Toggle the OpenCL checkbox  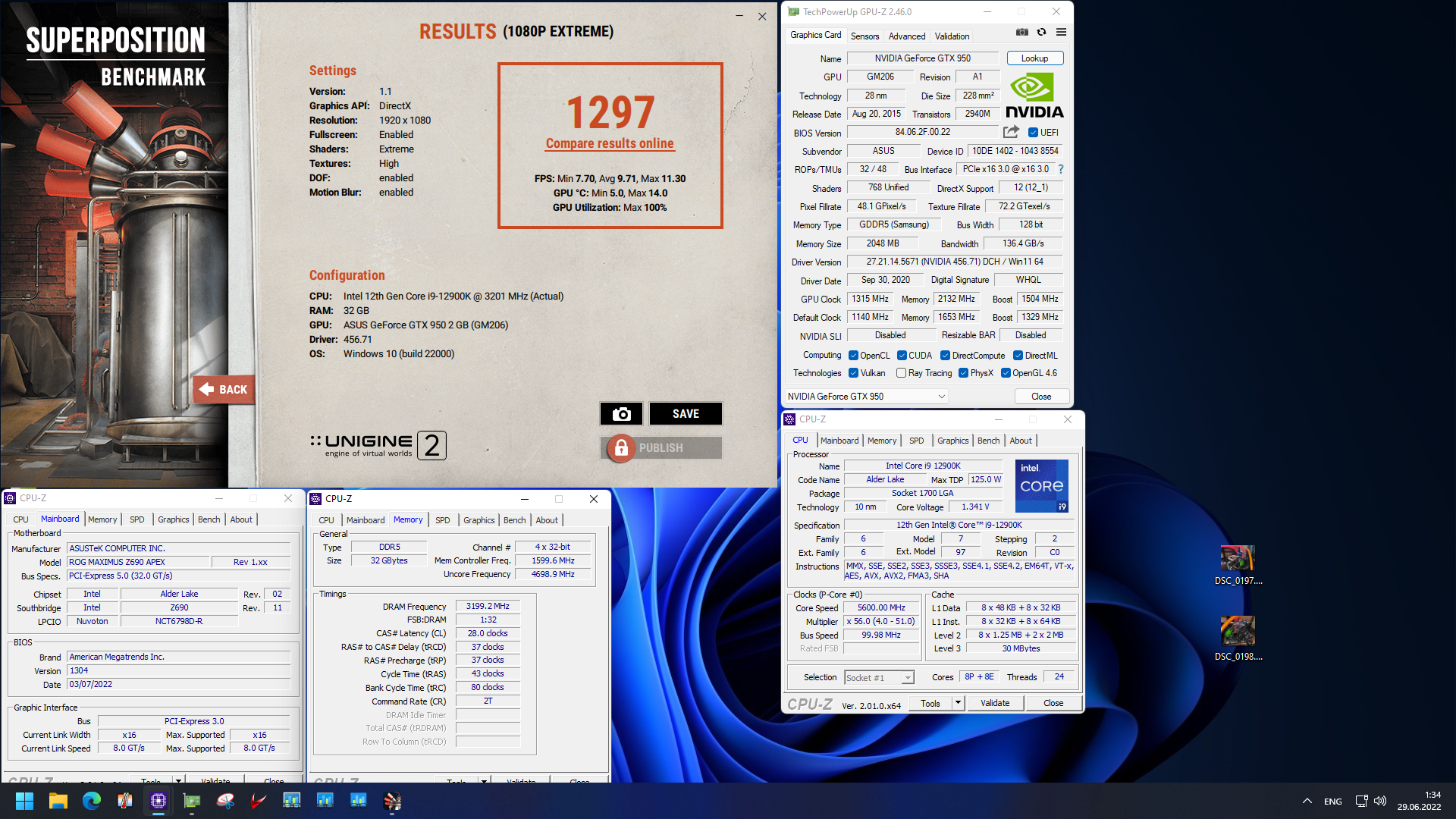click(x=854, y=356)
